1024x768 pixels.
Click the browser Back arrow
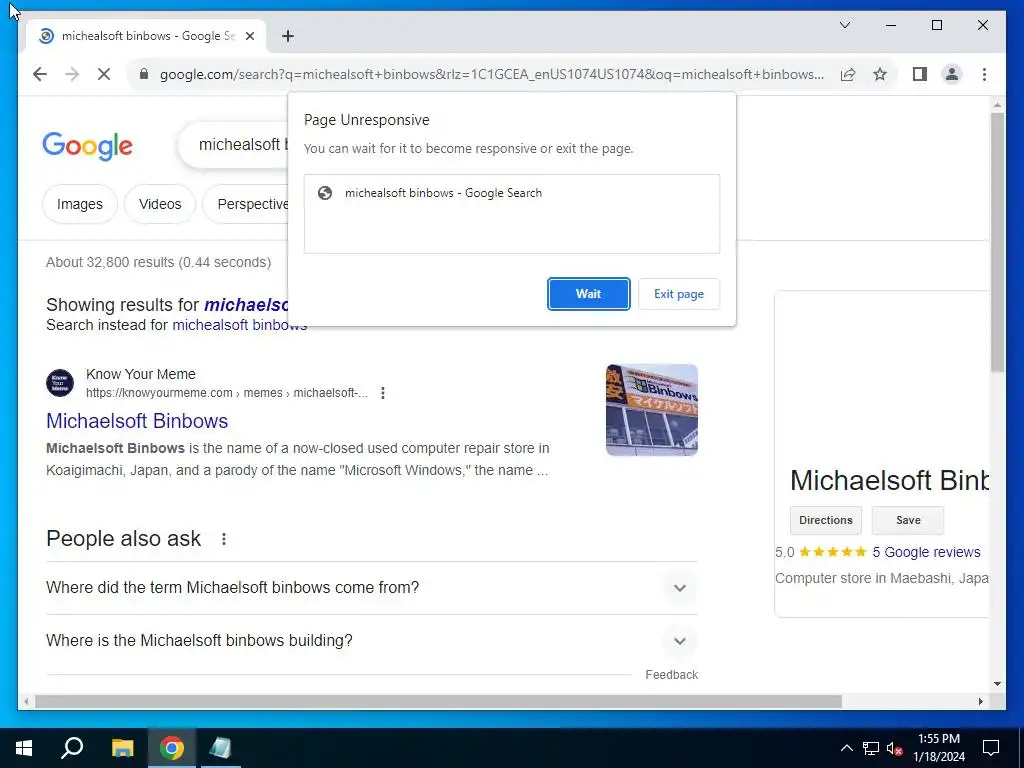(x=40, y=74)
